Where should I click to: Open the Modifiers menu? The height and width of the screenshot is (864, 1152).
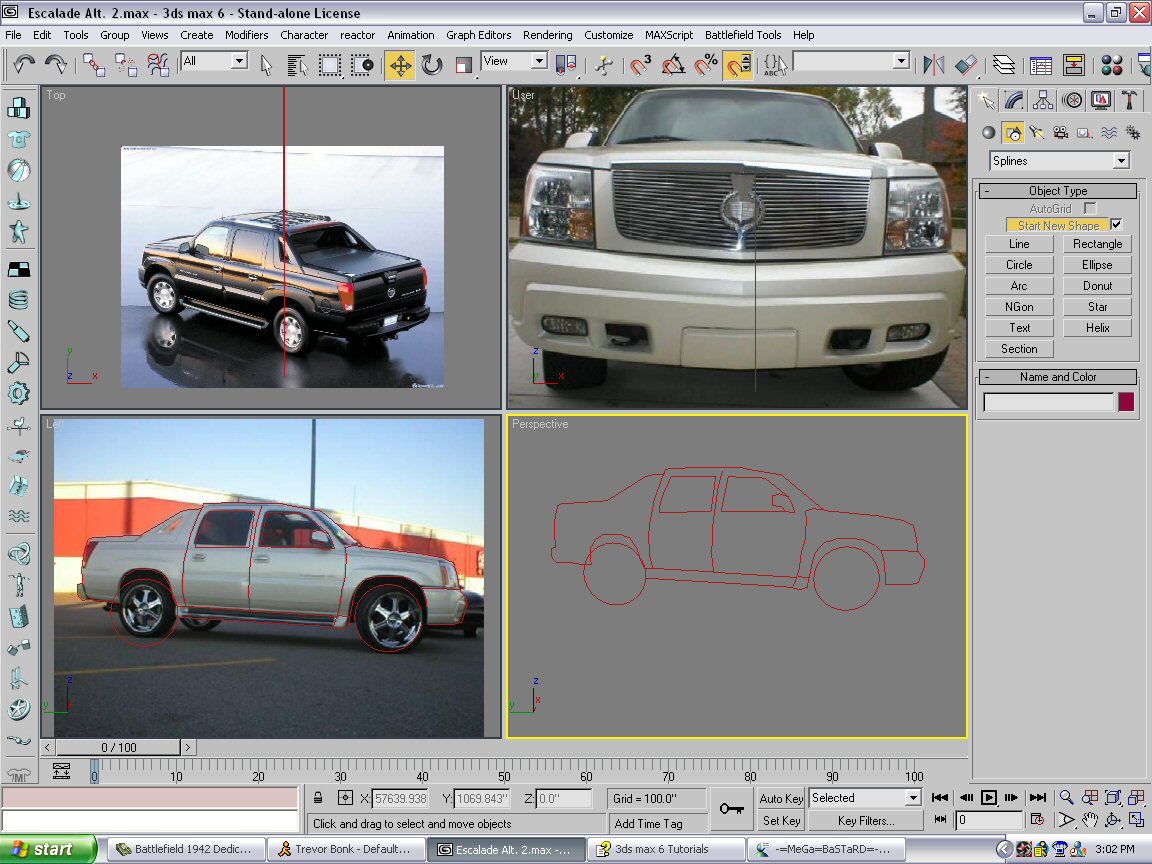[246, 35]
